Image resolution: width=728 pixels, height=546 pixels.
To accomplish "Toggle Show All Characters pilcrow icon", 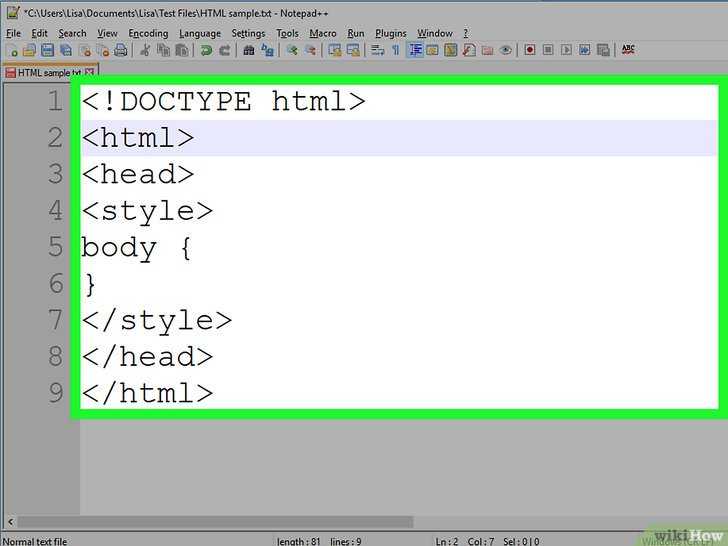I will point(396,50).
